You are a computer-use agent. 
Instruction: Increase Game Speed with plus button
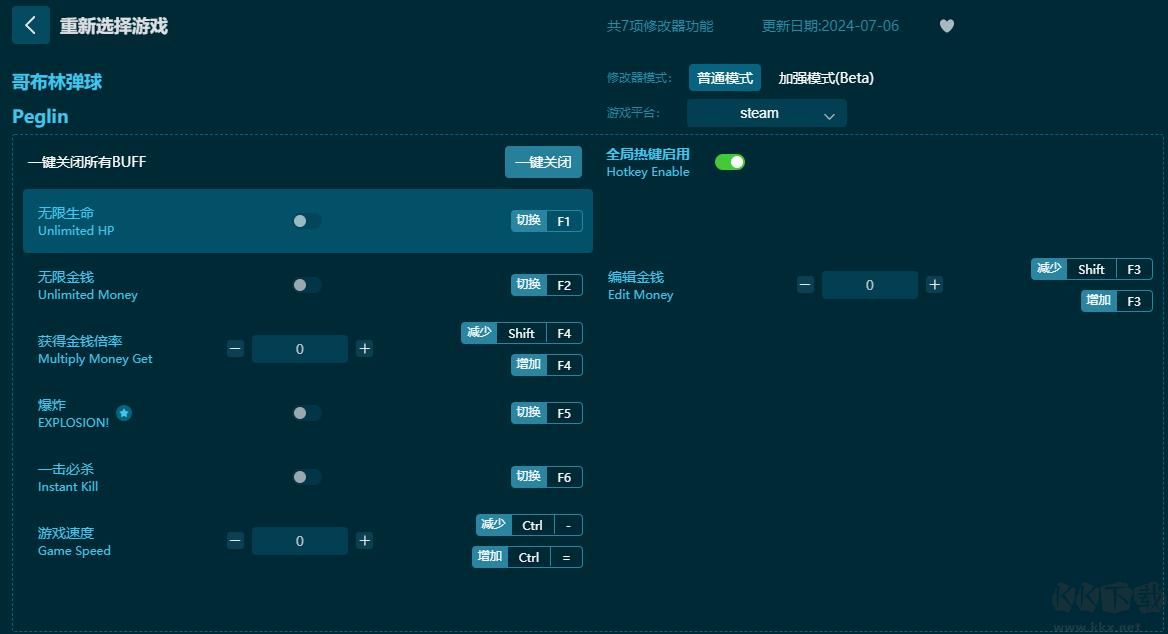364,541
